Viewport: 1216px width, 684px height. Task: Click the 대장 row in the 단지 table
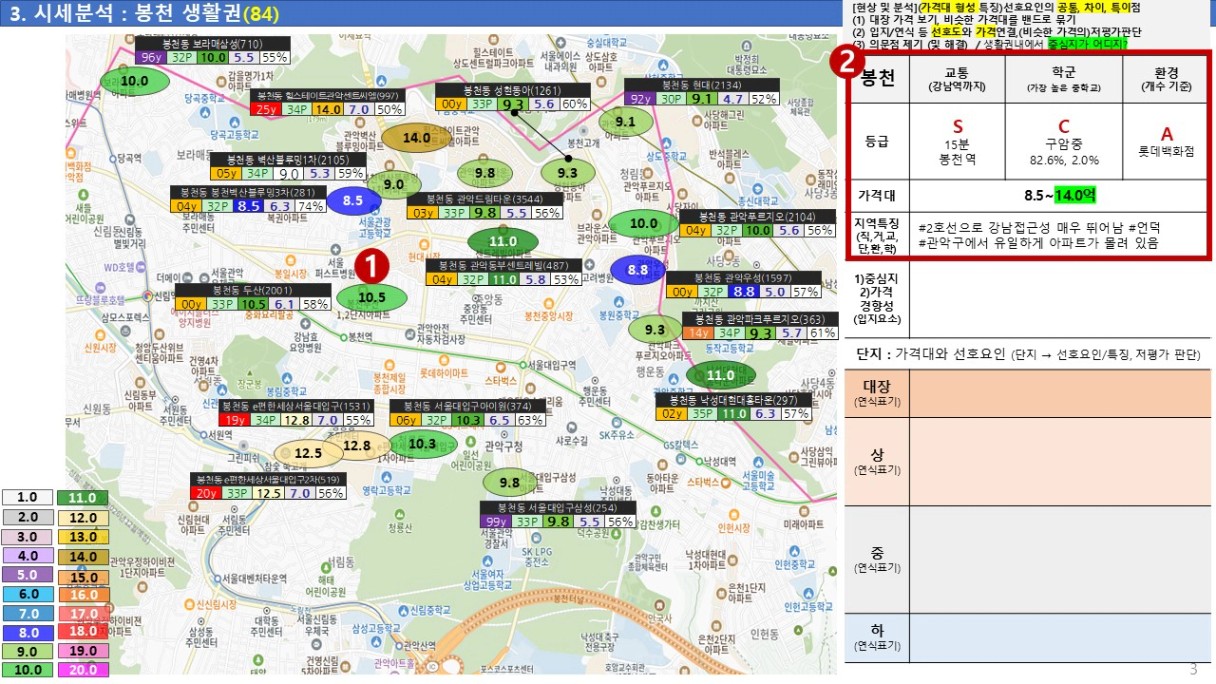click(1027, 391)
